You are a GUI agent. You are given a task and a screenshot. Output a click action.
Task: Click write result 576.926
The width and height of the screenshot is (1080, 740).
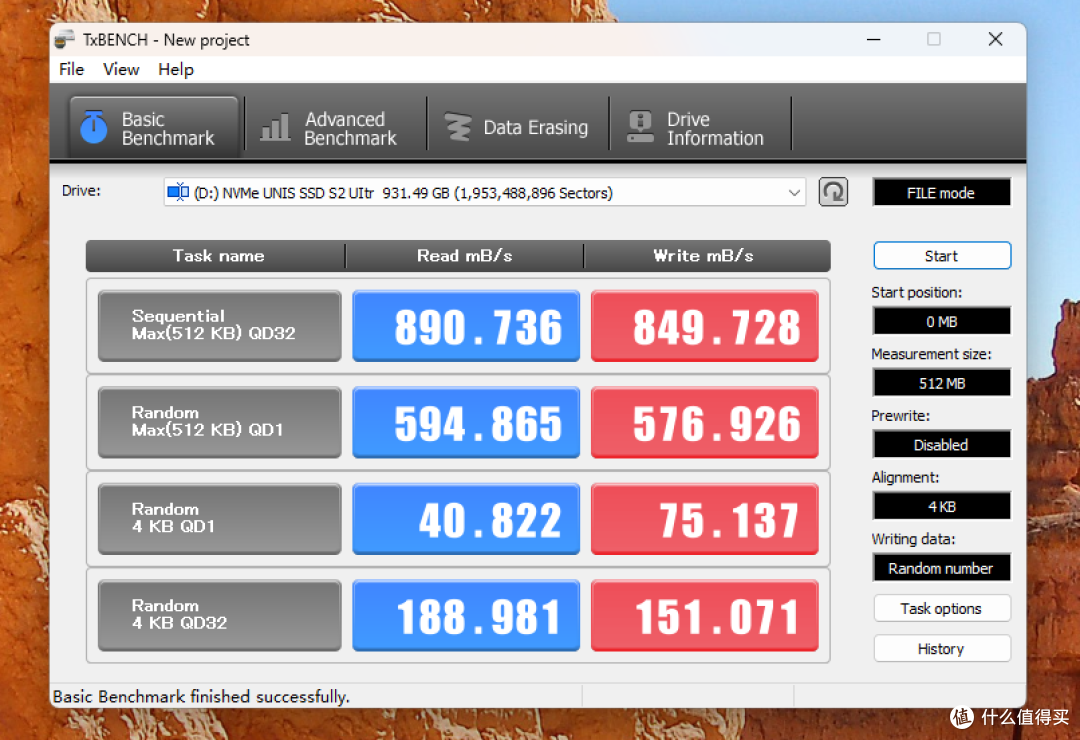[x=705, y=422]
